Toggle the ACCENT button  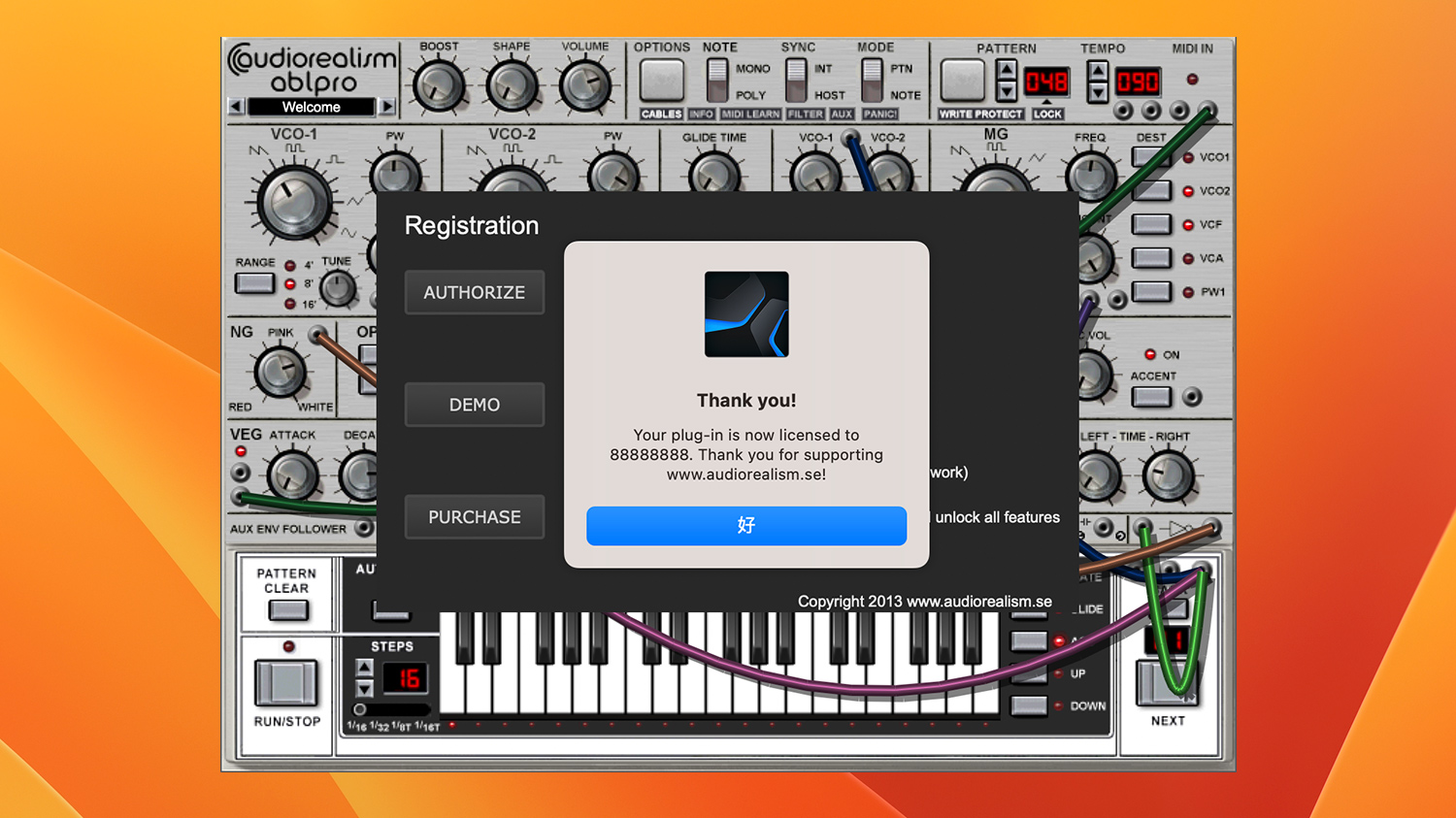(1152, 397)
